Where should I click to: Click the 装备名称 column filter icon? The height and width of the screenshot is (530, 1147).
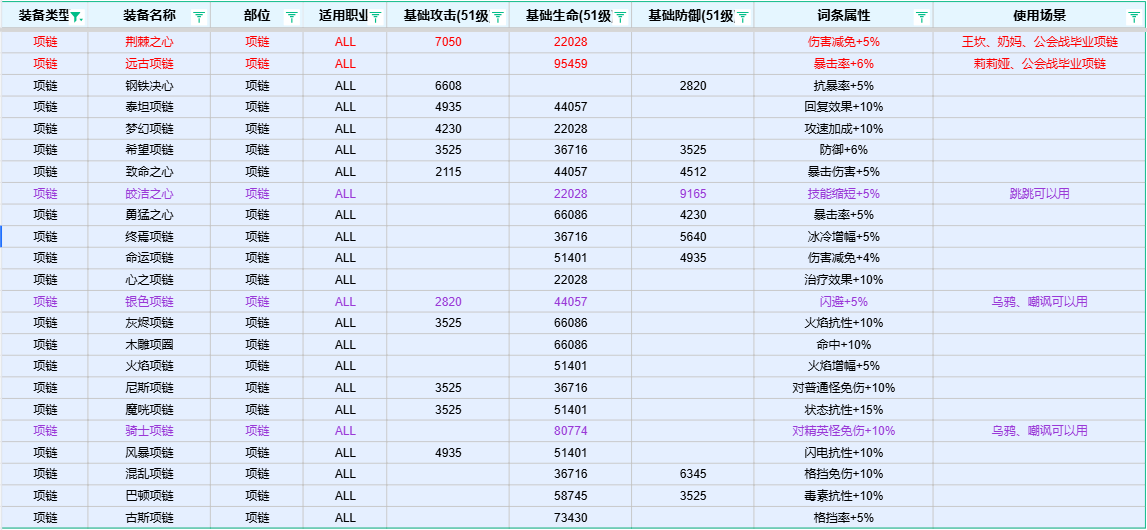coord(199,17)
